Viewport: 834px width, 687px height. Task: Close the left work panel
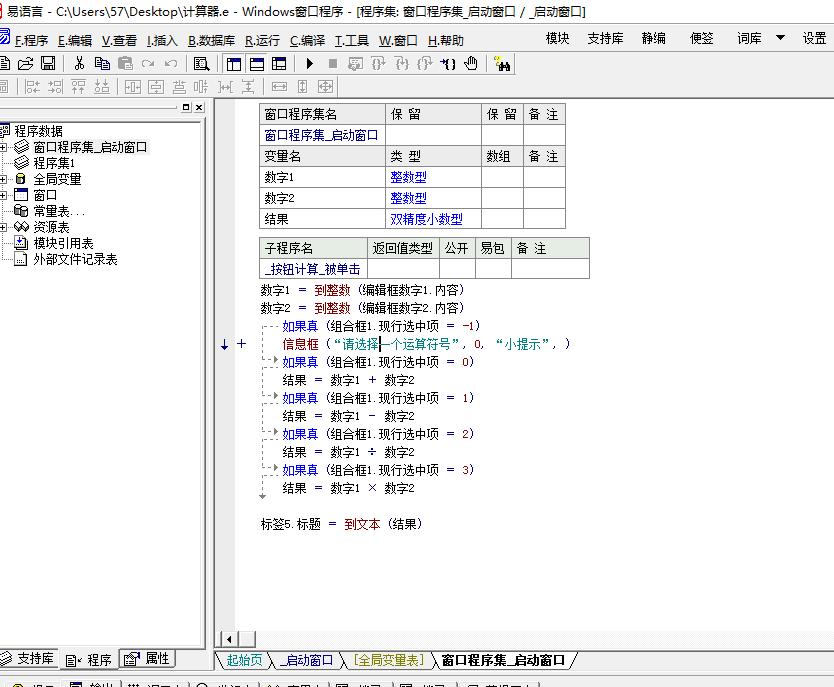pyautogui.click(x=199, y=107)
